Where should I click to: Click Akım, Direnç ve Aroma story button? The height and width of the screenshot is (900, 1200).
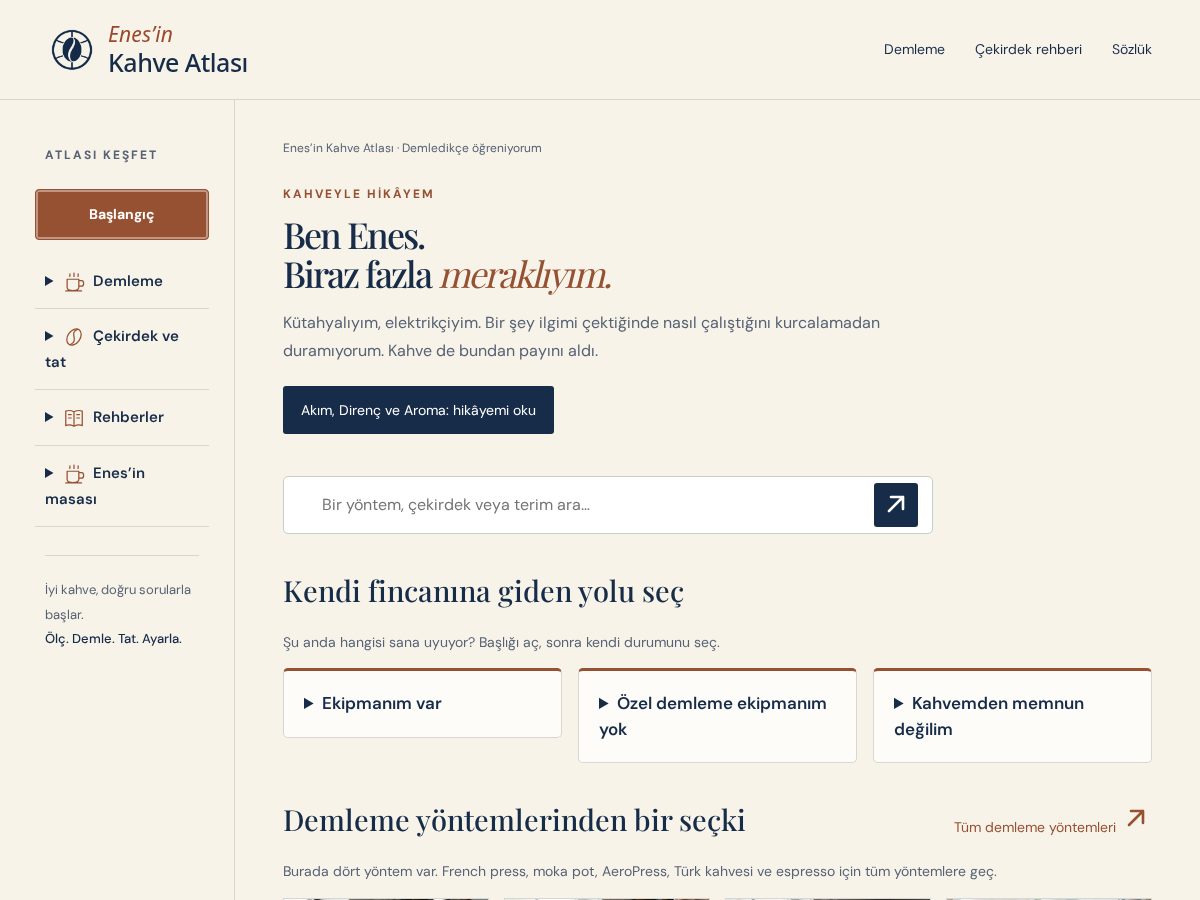(418, 410)
